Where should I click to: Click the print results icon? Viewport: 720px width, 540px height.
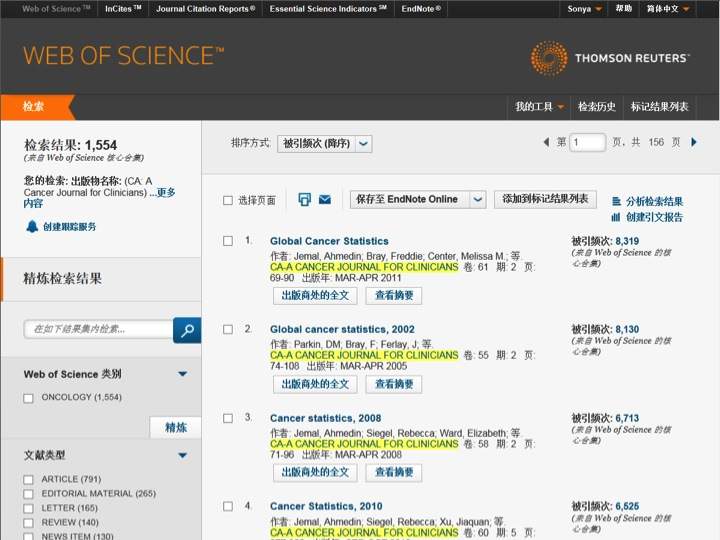304,200
